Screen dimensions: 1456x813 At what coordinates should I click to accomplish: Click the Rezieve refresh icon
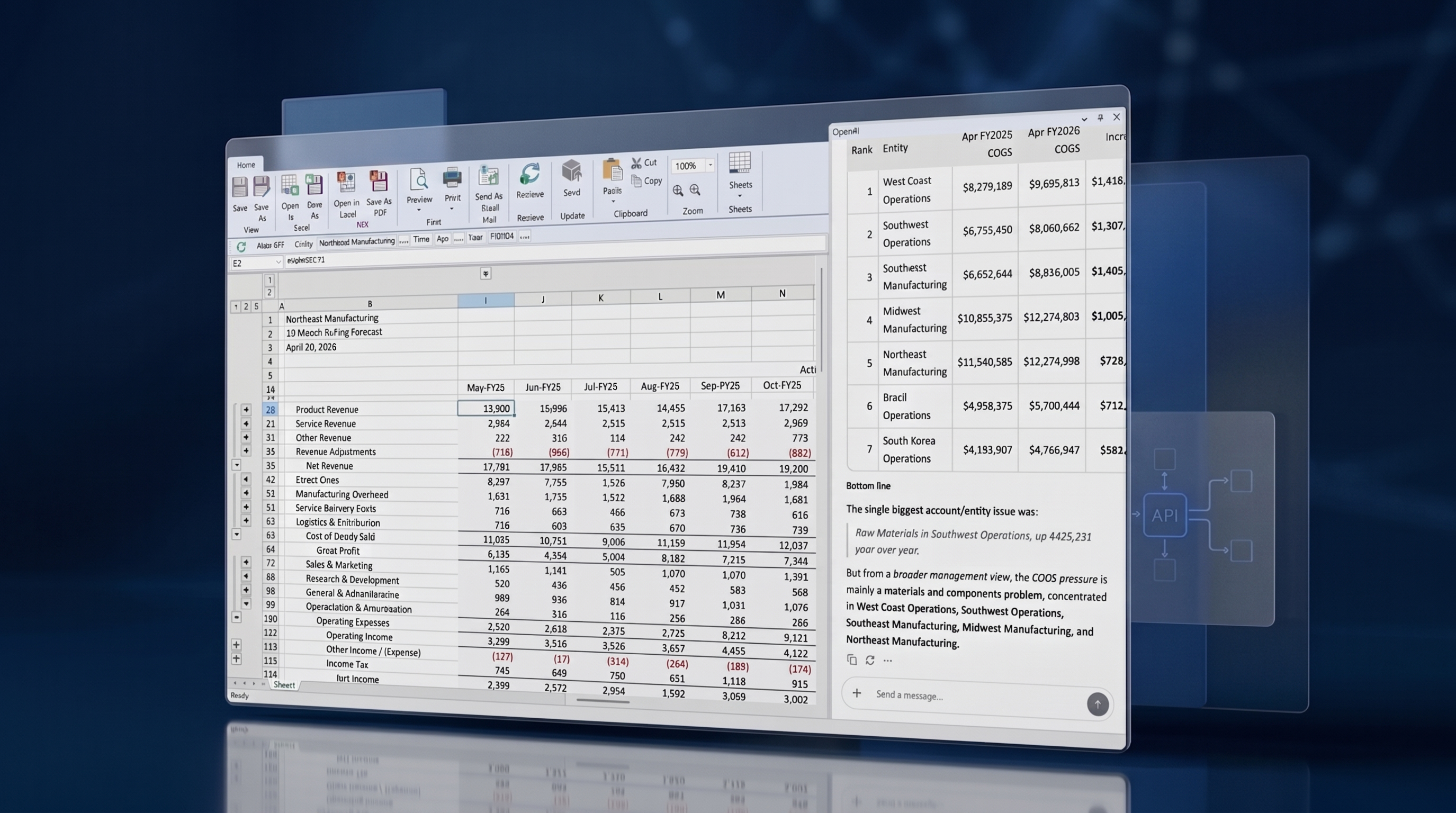529,174
